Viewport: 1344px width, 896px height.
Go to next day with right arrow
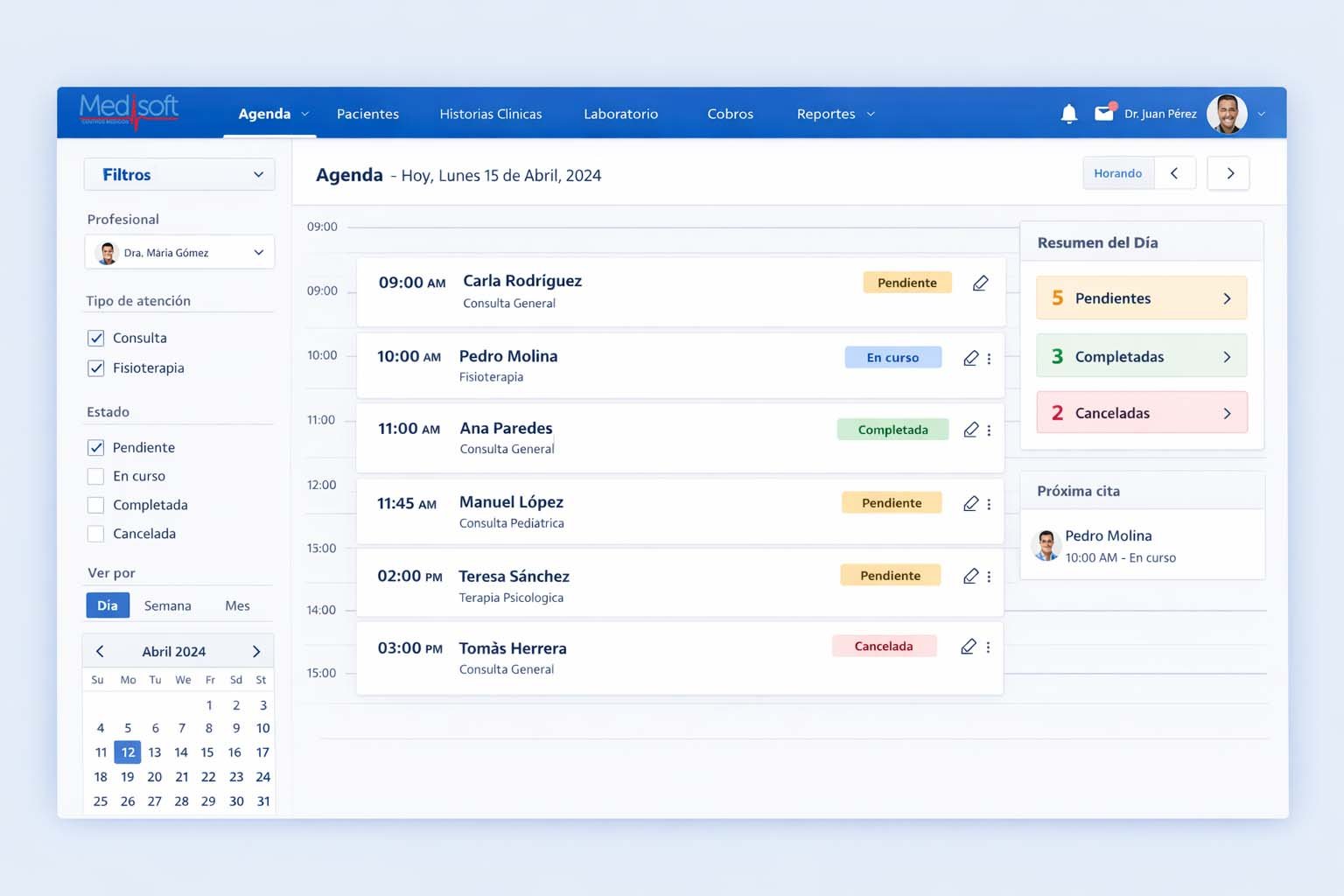point(1229,173)
